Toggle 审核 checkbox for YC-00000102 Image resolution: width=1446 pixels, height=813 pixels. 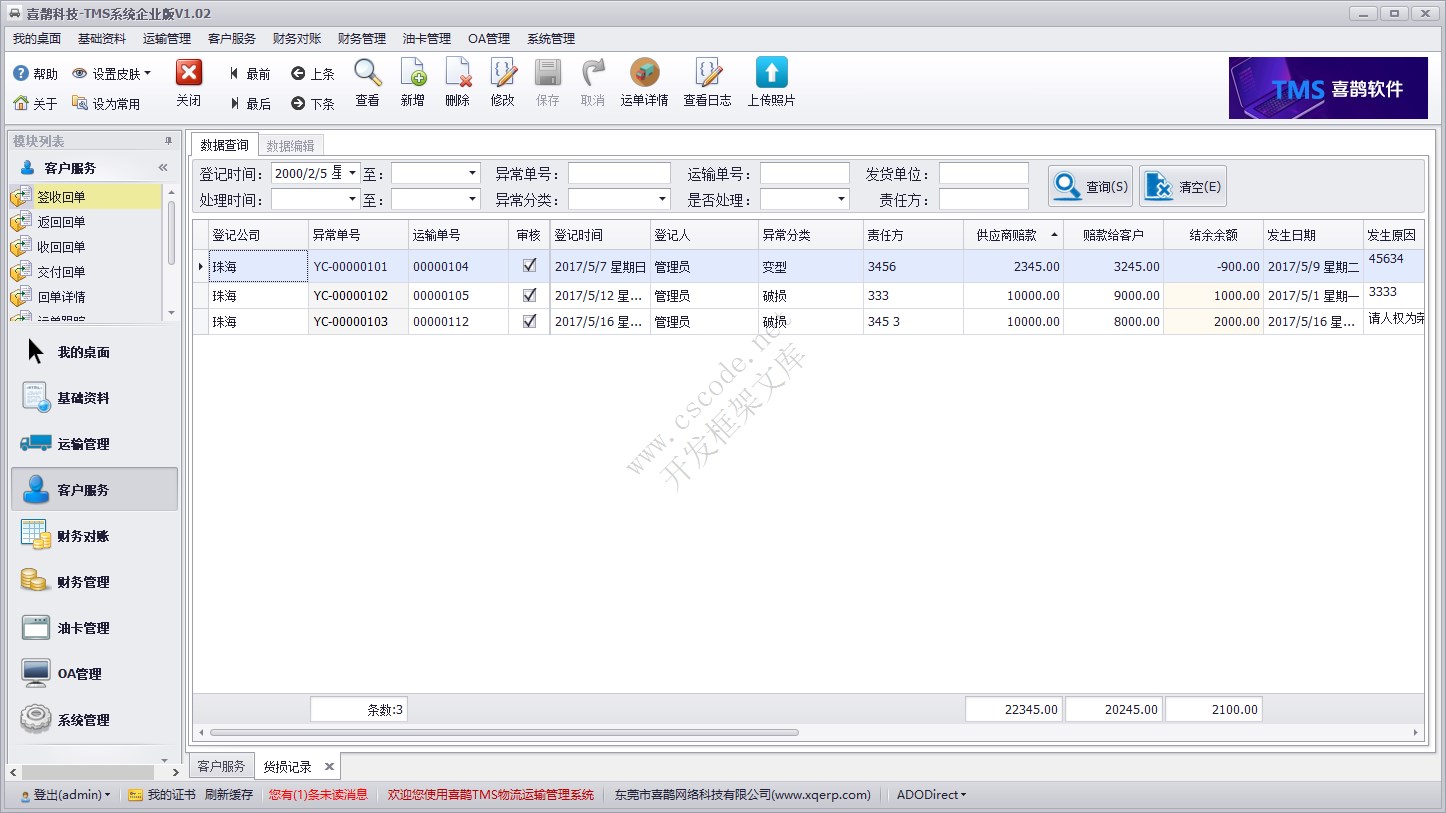[529, 295]
